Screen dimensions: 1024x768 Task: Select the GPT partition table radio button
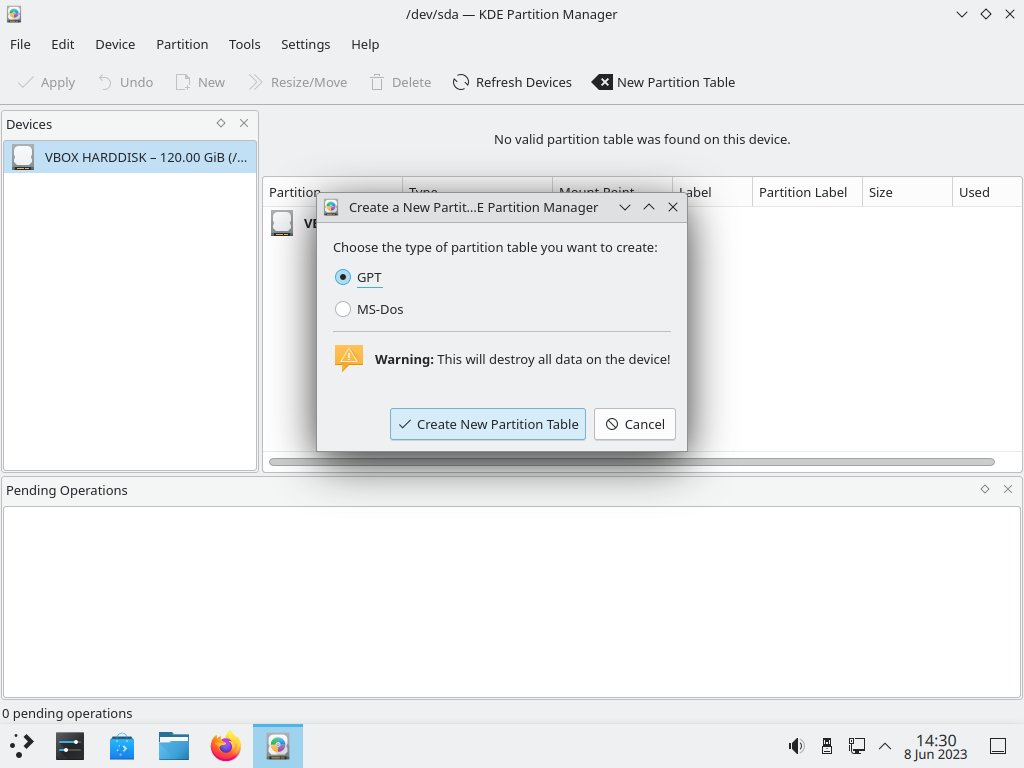tap(343, 277)
